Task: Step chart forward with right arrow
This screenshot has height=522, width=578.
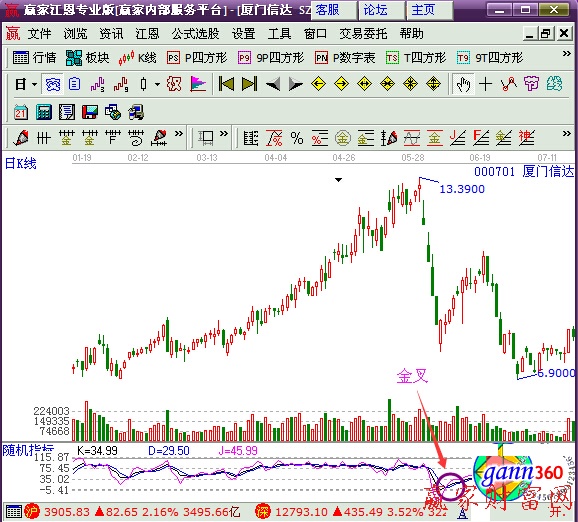Action: coord(296,84)
